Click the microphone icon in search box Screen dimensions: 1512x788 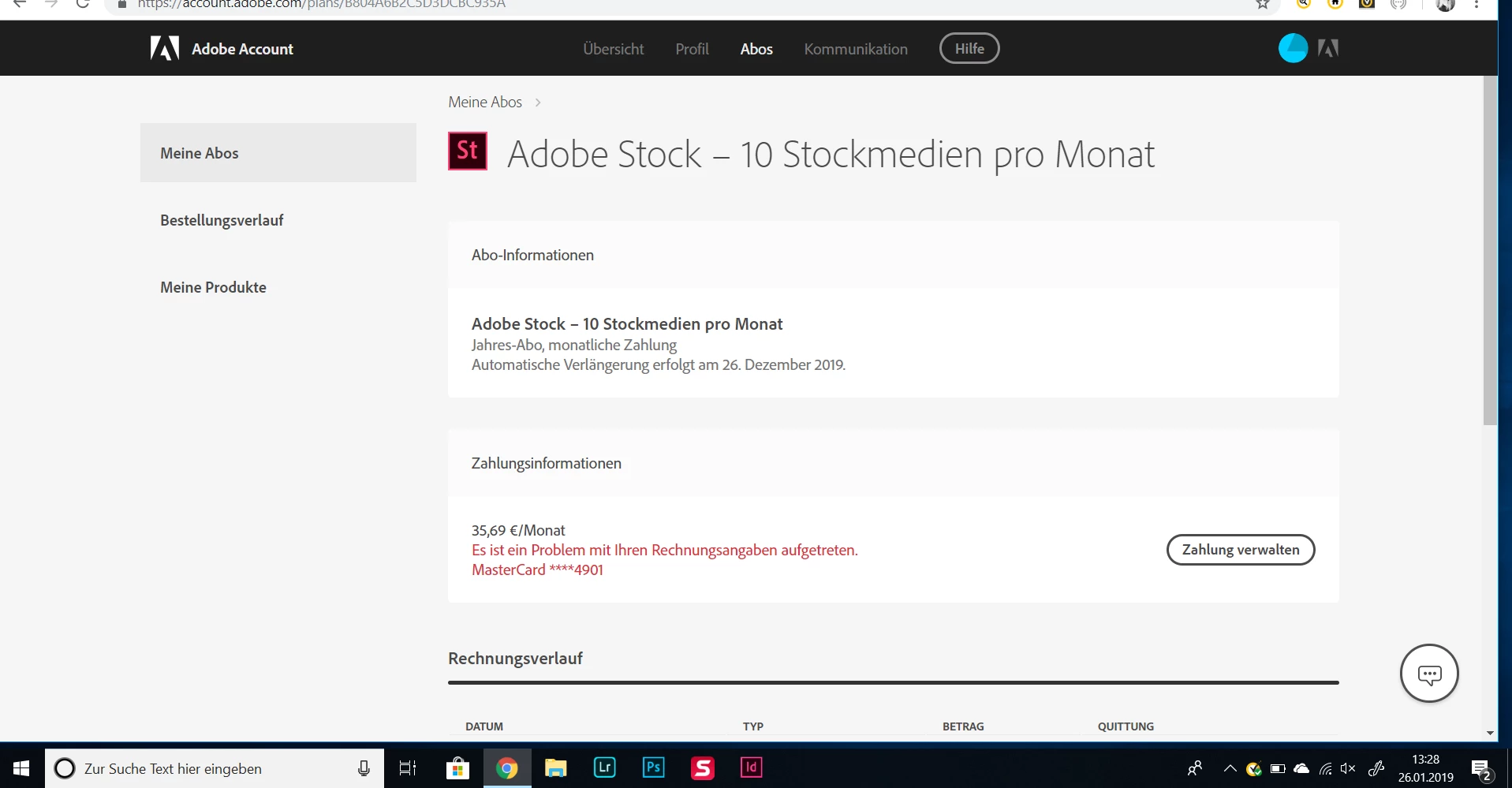pyautogui.click(x=364, y=768)
